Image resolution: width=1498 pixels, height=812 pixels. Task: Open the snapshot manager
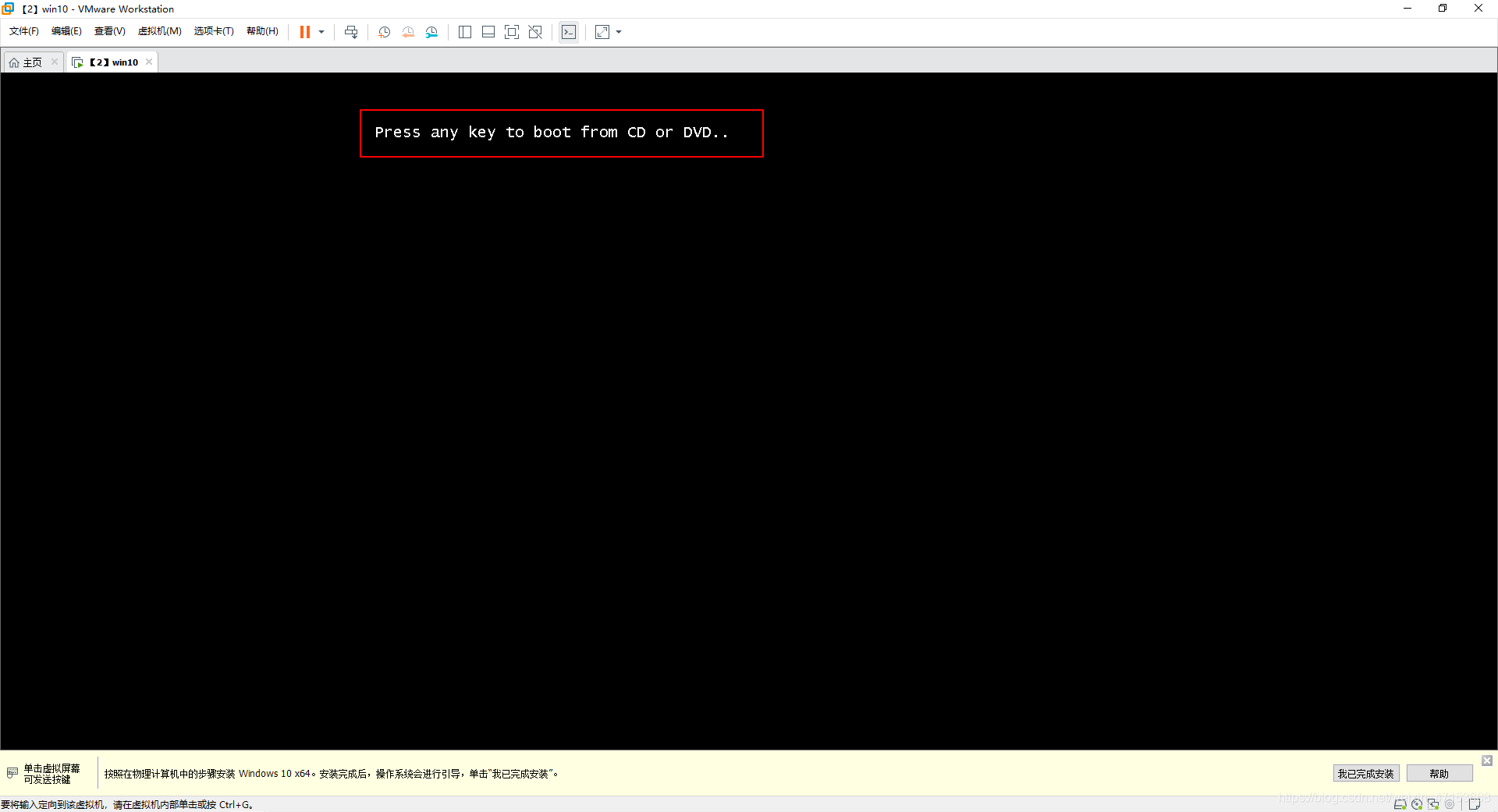pyautogui.click(x=431, y=32)
